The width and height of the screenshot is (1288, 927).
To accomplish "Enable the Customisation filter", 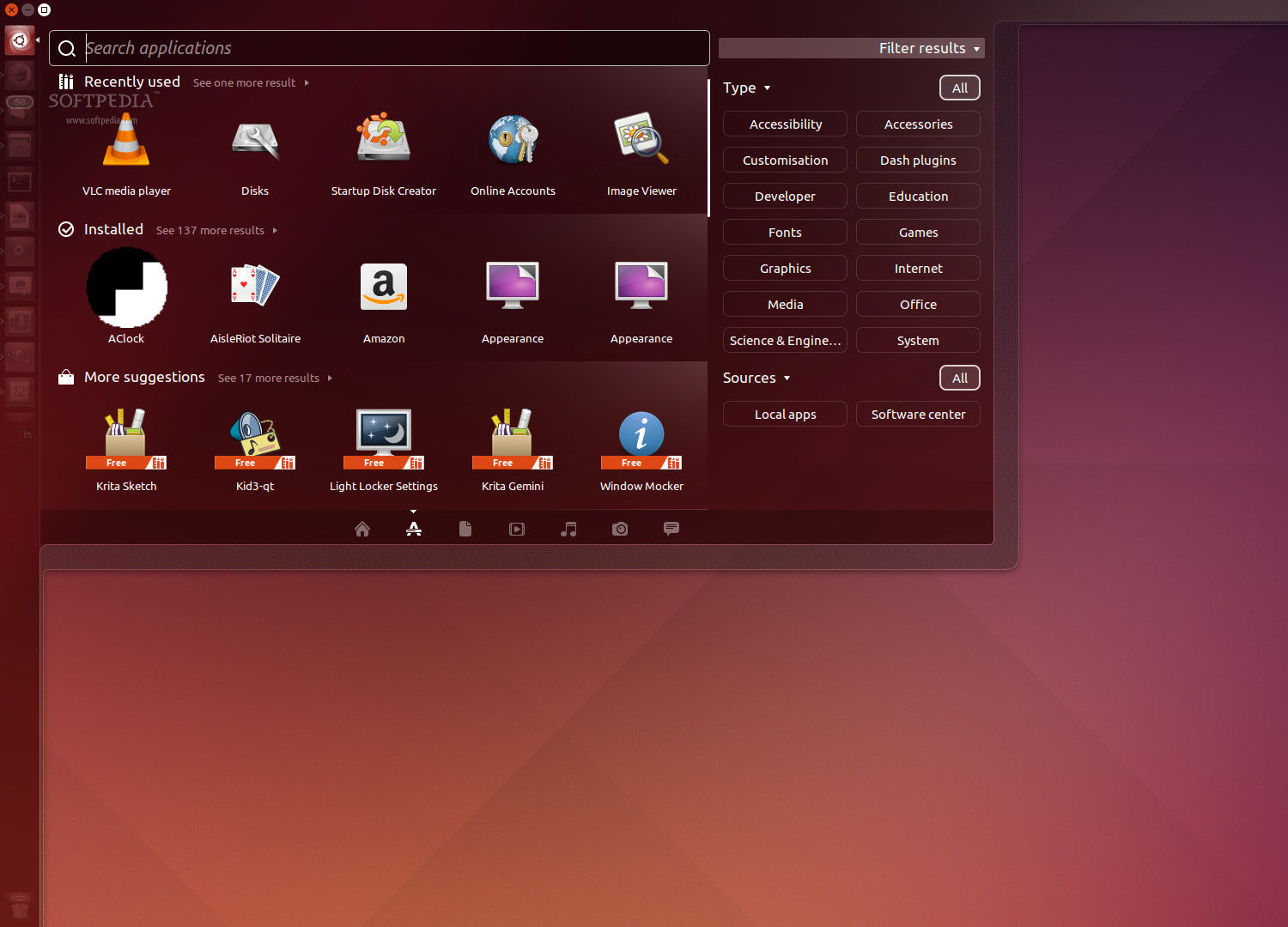I will tap(785, 160).
